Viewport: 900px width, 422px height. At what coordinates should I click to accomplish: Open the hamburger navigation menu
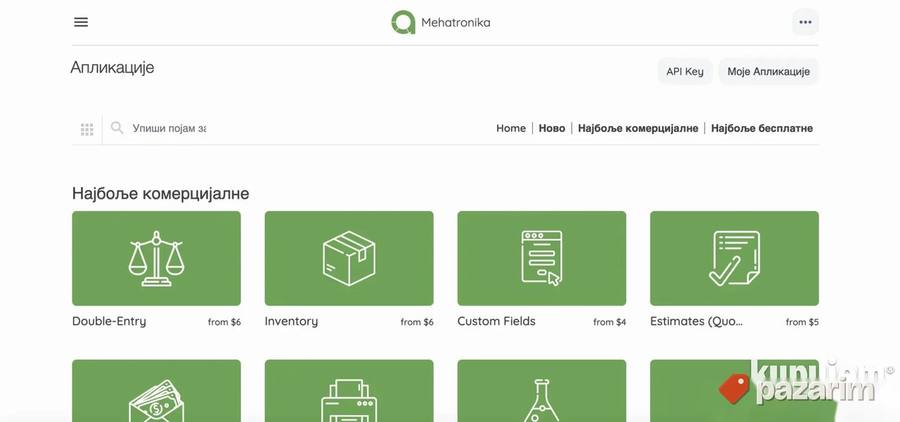(81, 22)
